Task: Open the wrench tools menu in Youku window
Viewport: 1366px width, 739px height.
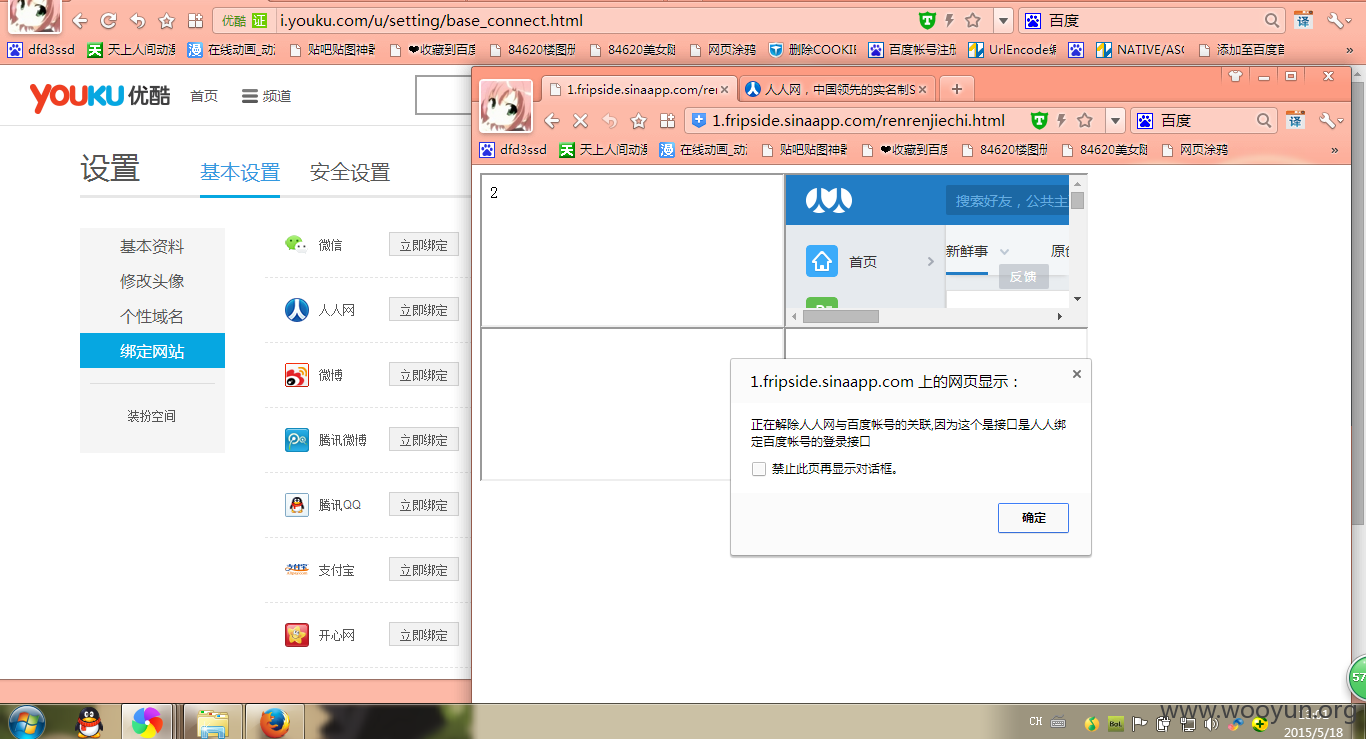Action: coord(1339,20)
